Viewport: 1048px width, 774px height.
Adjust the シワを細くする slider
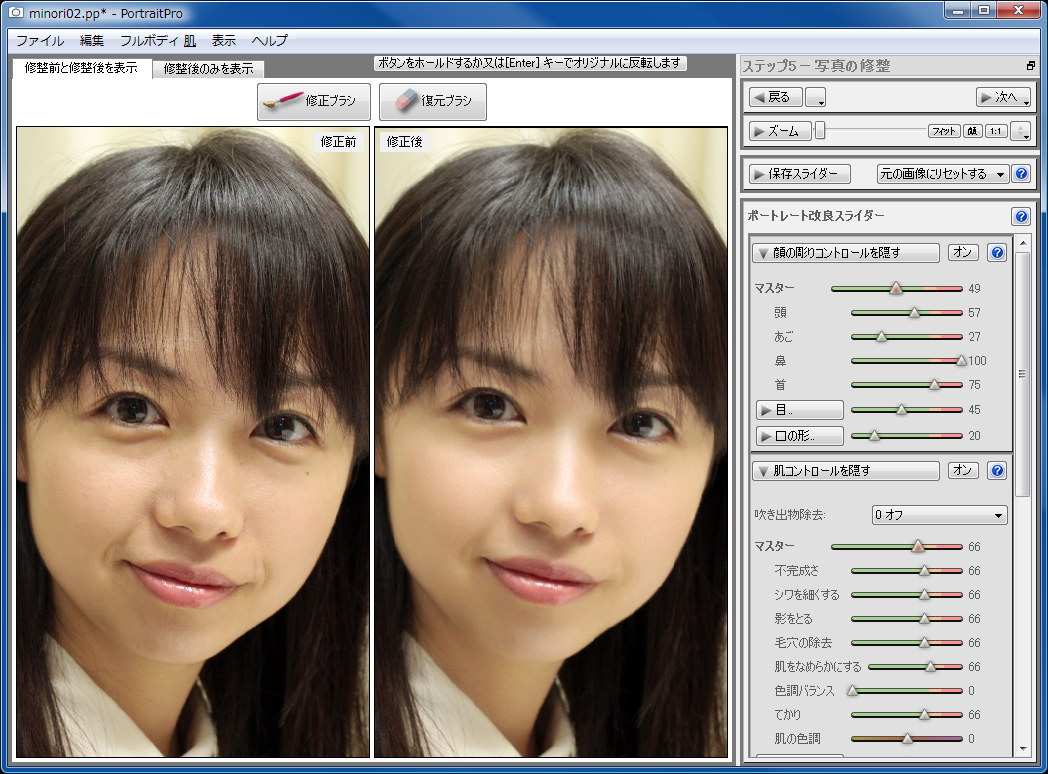(906, 594)
